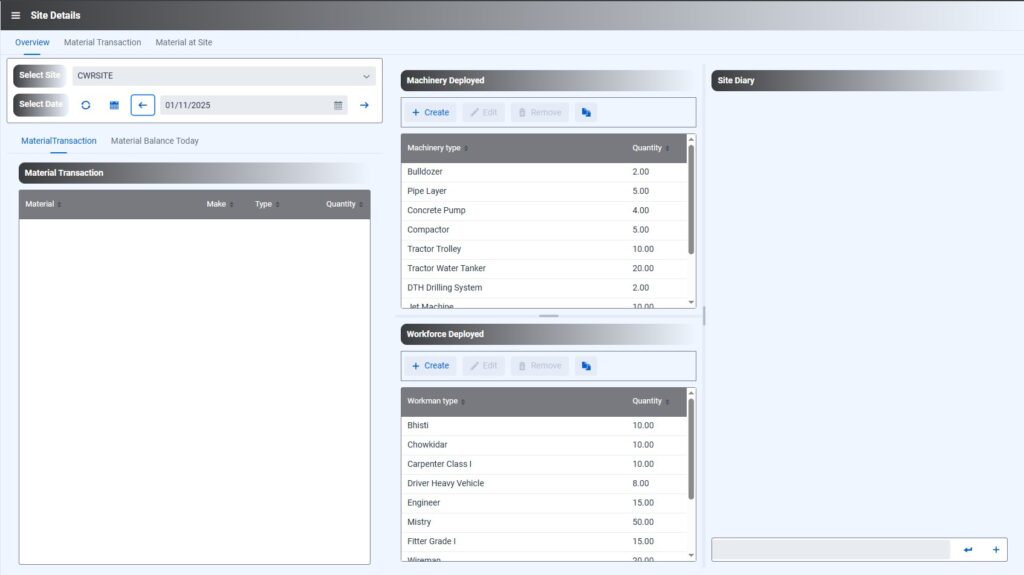Click the refresh icon next to Select Date

tap(86, 105)
